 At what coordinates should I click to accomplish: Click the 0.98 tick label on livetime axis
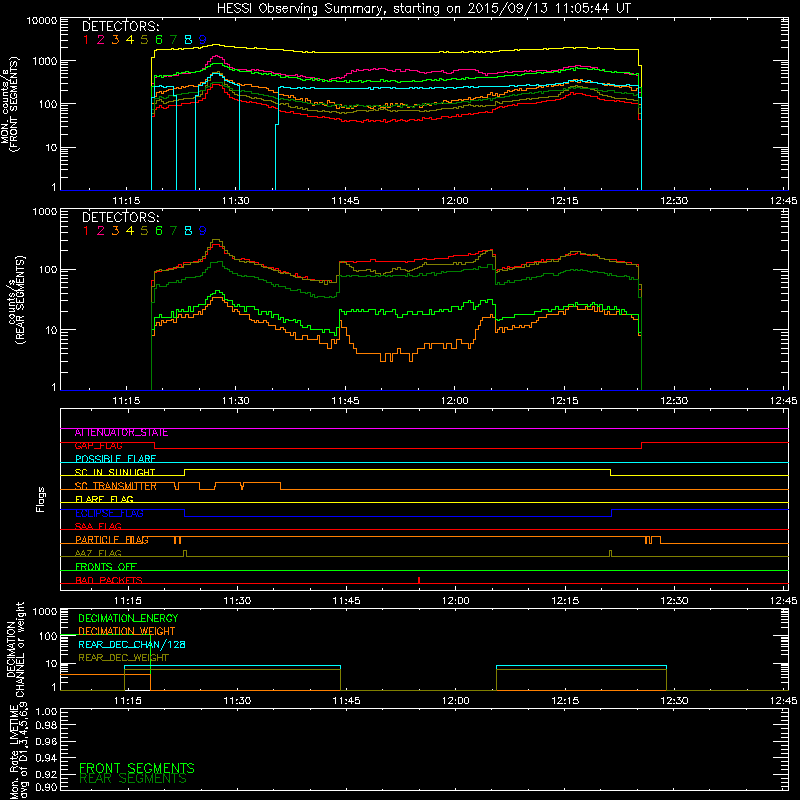coord(47,726)
